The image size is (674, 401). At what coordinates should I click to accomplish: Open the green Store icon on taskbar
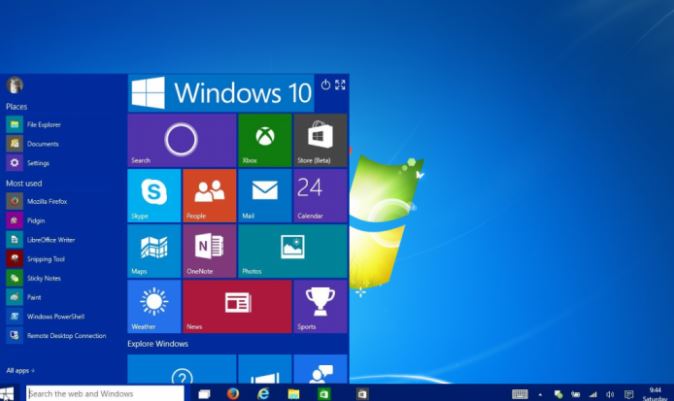324,394
